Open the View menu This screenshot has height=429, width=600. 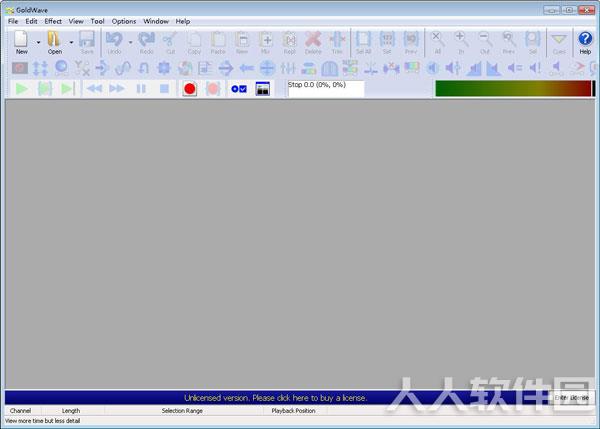(x=76, y=21)
